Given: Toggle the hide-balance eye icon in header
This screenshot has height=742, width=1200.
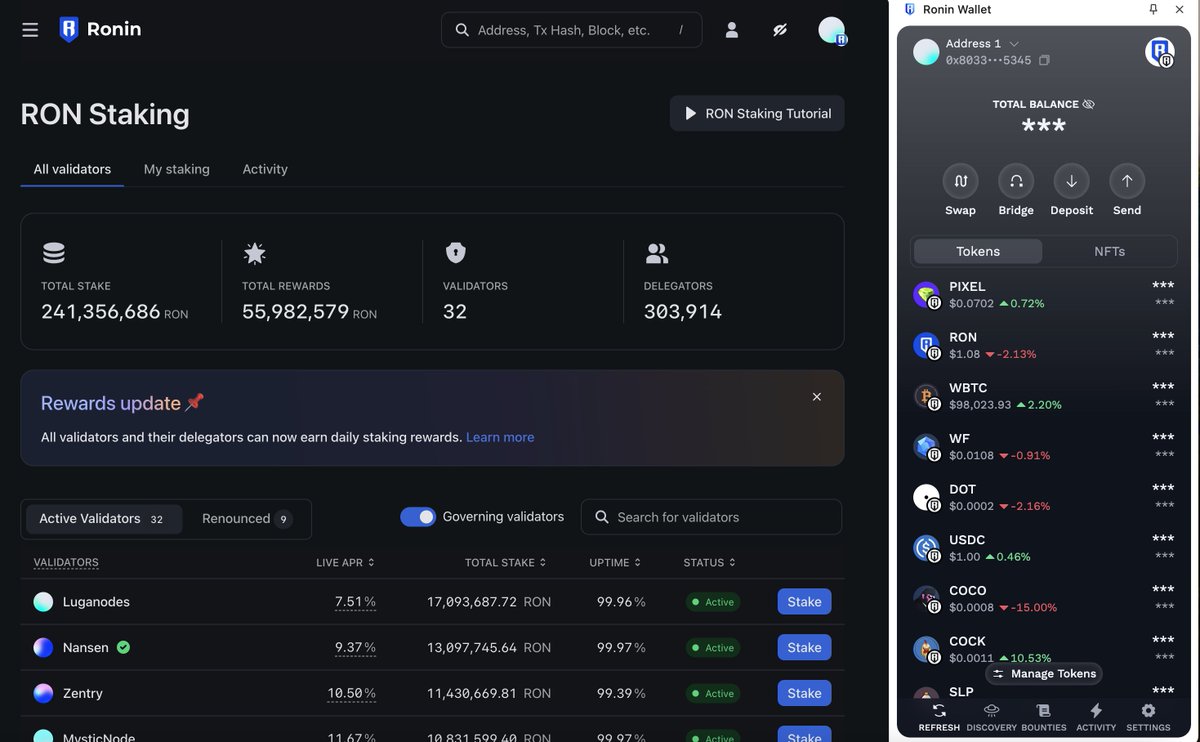Looking at the screenshot, I should pyautogui.click(x=781, y=30).
